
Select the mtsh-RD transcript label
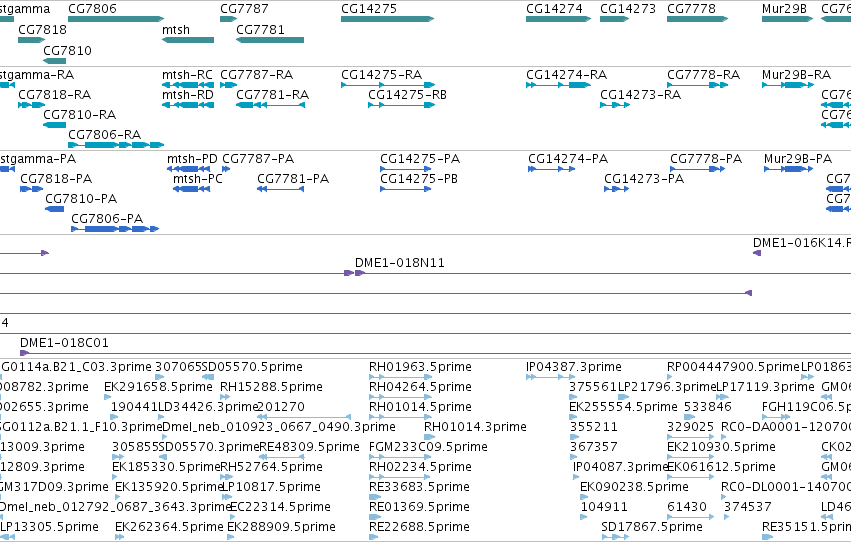point(188,95)
